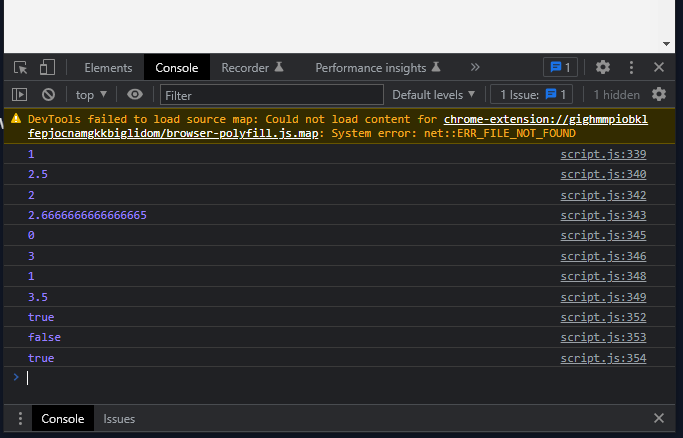Click the logged value 2.5
Viewport: 683px width, 438px height.
38,174
